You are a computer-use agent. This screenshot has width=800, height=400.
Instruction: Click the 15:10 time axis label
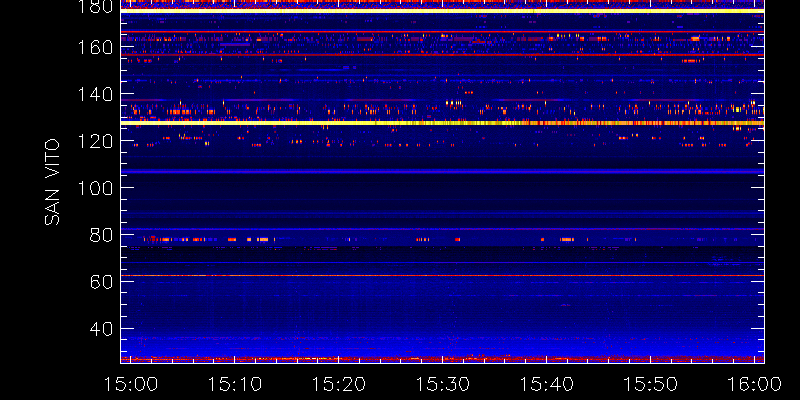[234, 384]
